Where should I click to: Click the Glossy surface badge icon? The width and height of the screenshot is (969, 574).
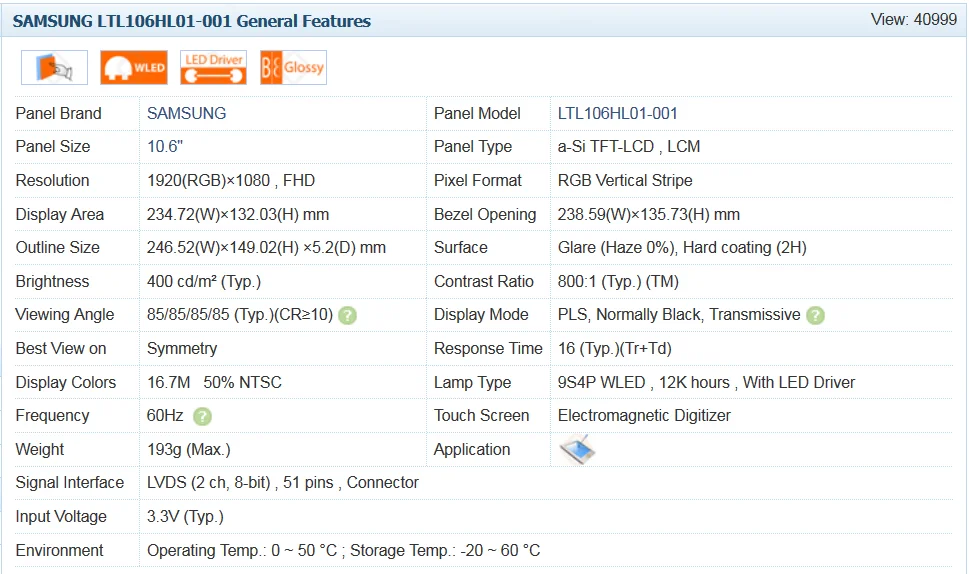293,67
